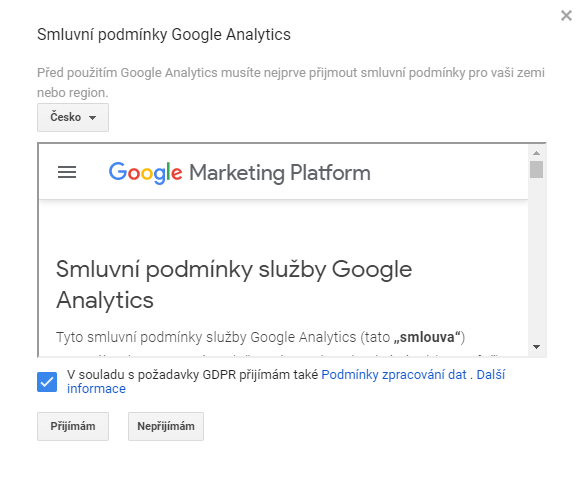Open the Další informace link
Image resolution: width=584 pixels, height=479 pixels.
(286, 381)
